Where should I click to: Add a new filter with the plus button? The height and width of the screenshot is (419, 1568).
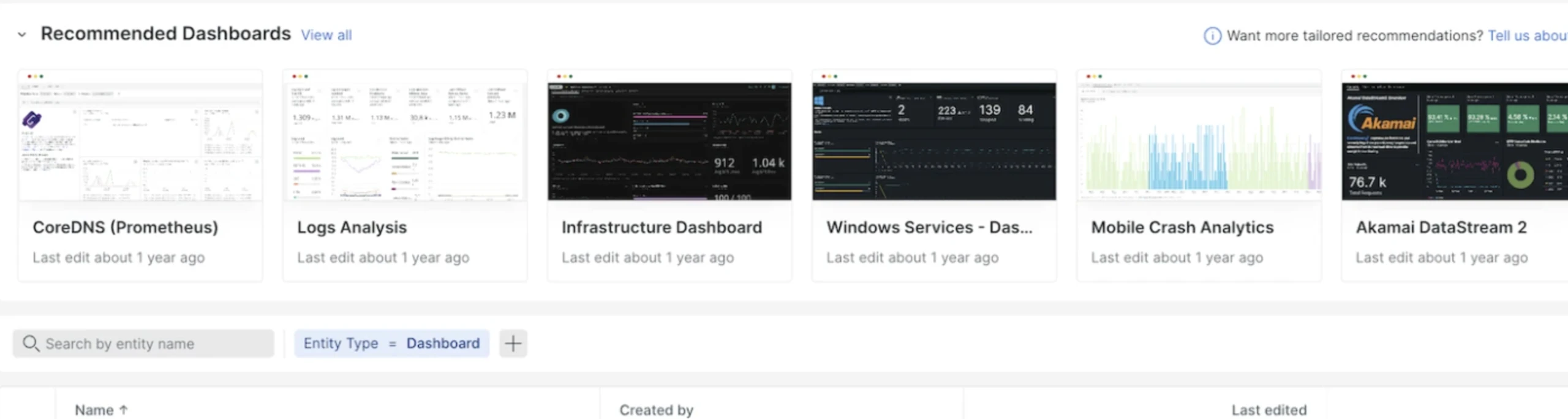point(513,344)
